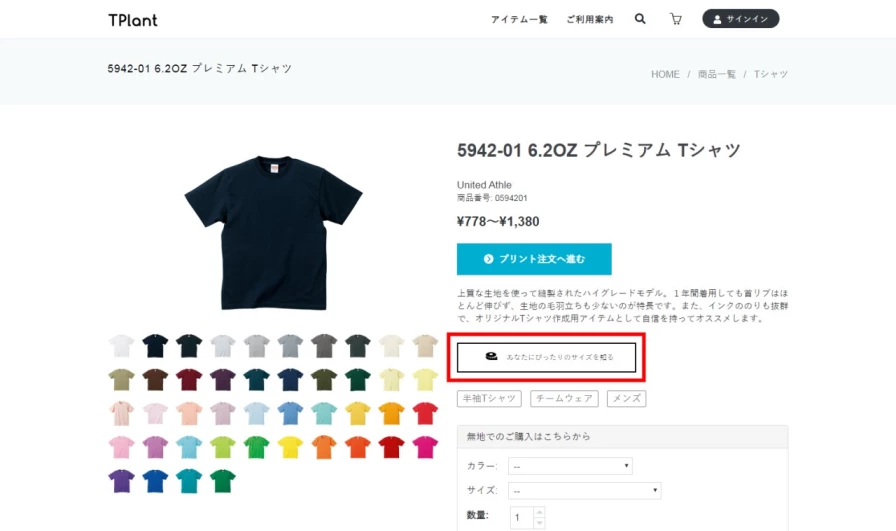Open the ご利用案内 menu item

point(589,19)
